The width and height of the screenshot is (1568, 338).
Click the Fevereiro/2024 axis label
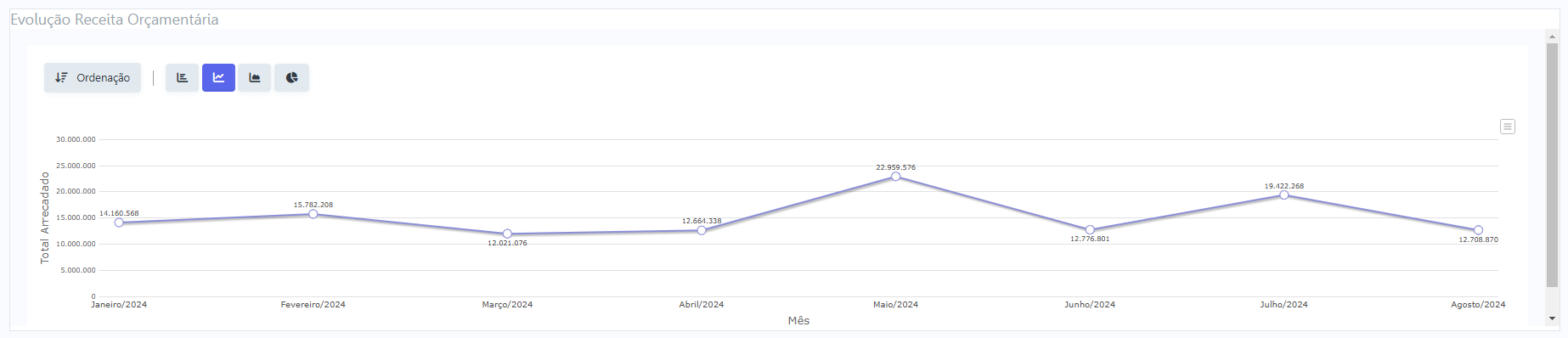tap(313, 304)
